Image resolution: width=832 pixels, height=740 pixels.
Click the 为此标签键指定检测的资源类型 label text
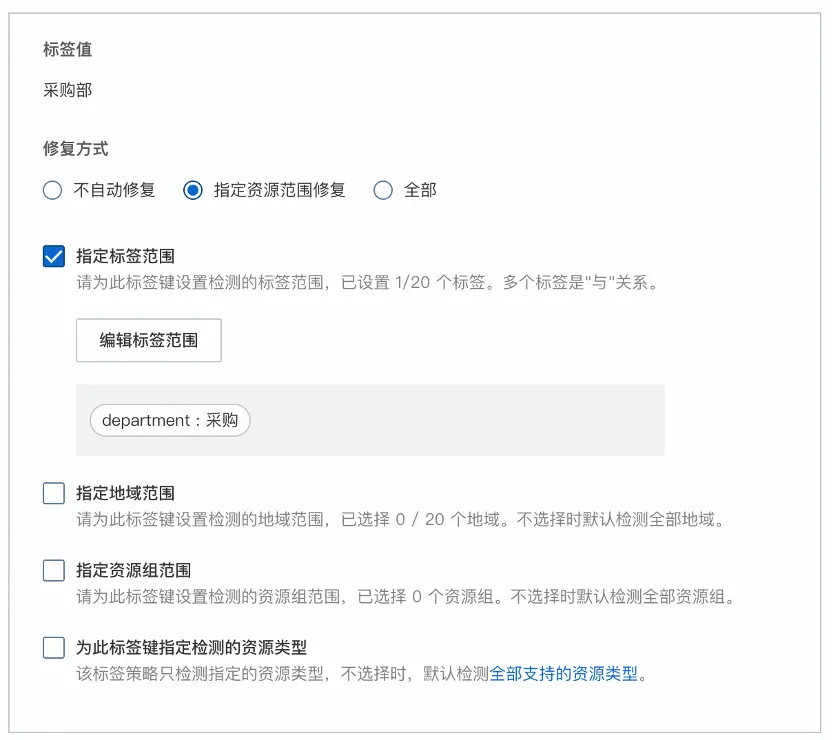tap(191, 648)
